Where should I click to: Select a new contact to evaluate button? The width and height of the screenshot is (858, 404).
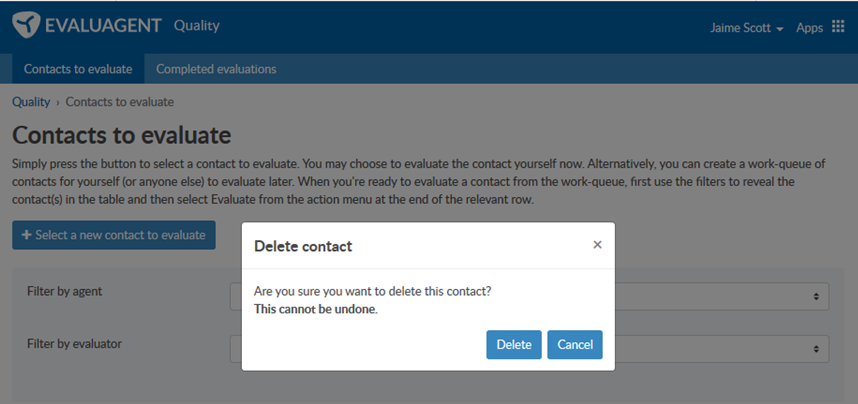tap(114, 235)
